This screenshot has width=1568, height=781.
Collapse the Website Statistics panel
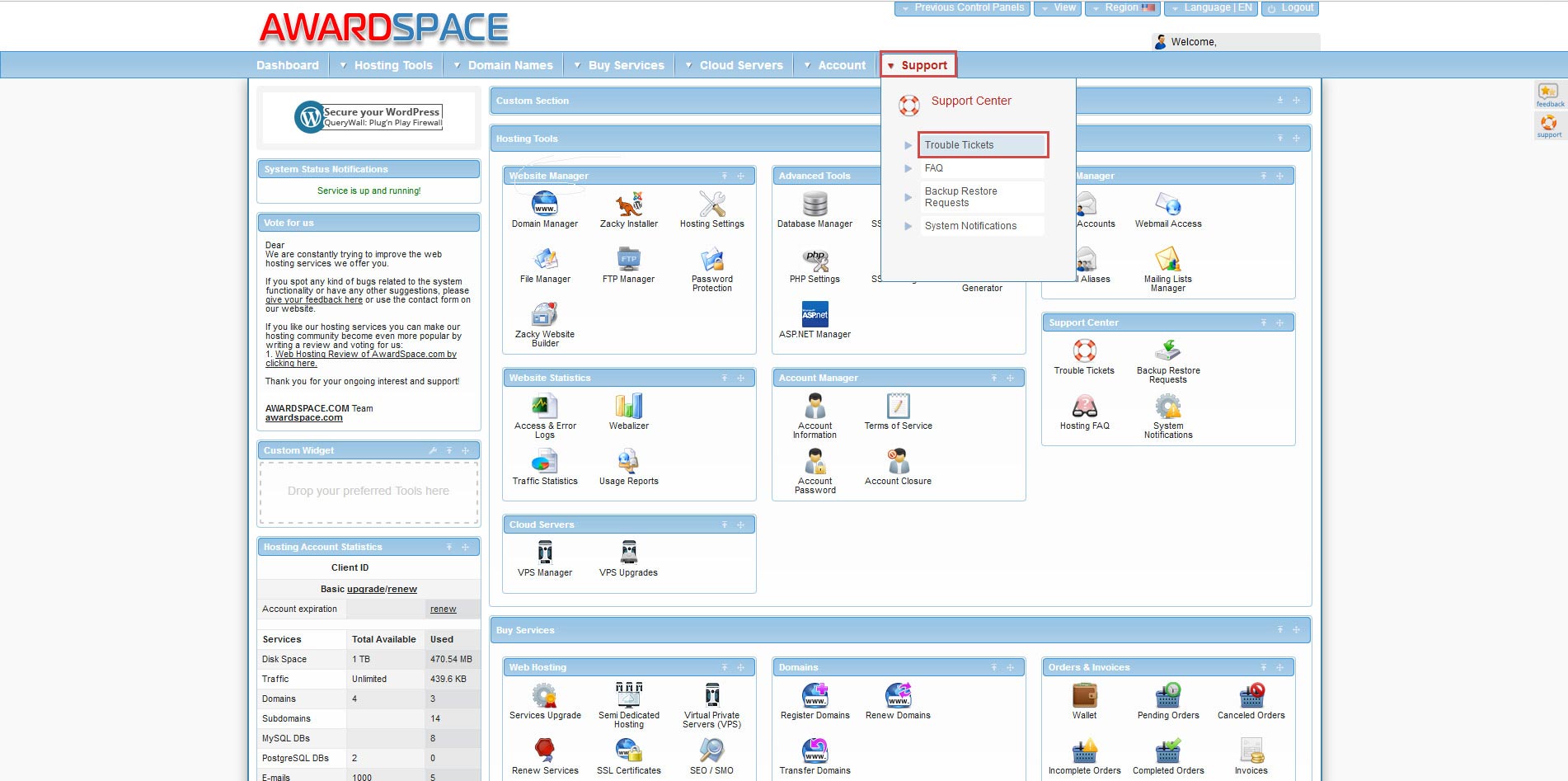click(x=725, y=378)
